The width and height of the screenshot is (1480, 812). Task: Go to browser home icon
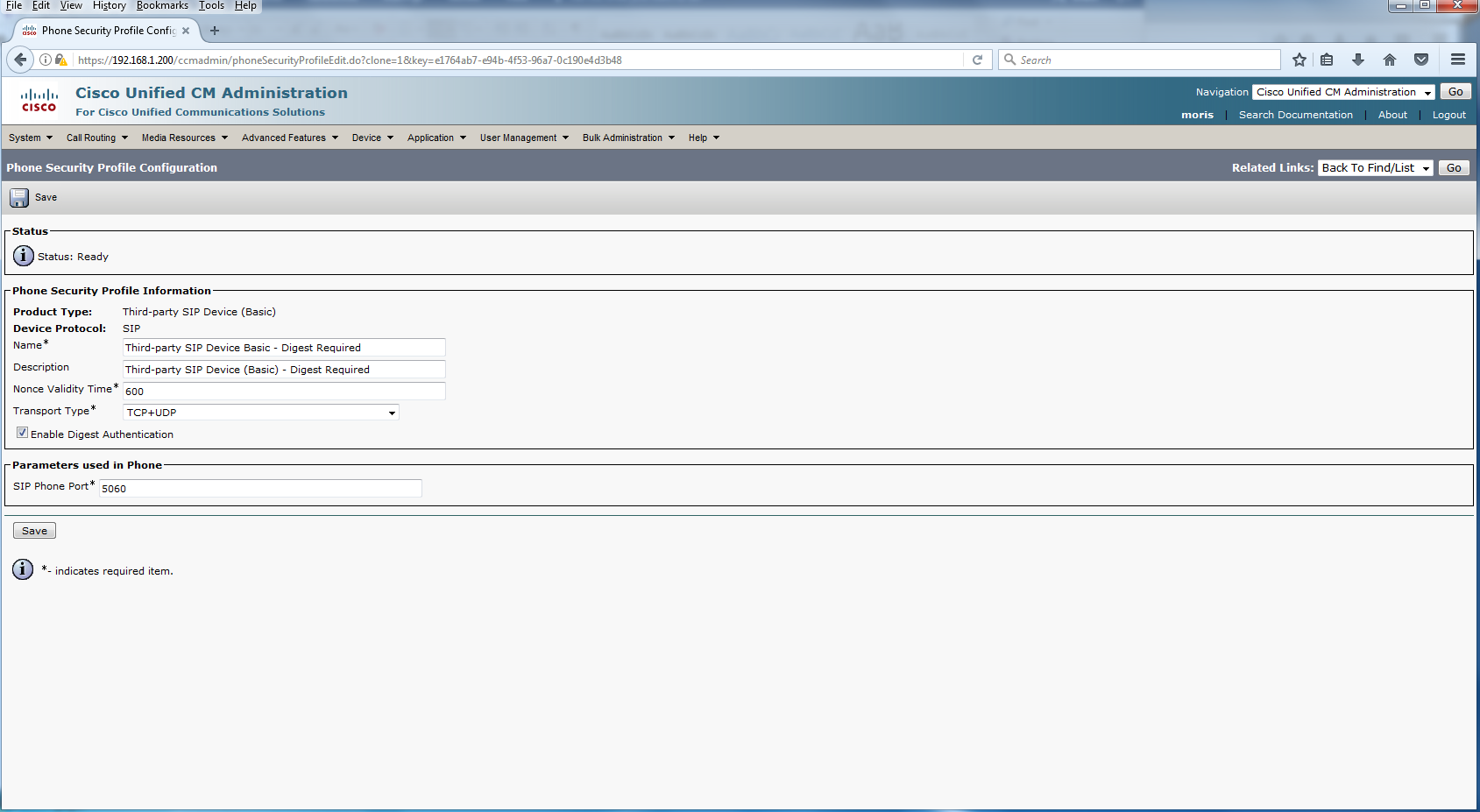click(x=1390, y=60)
